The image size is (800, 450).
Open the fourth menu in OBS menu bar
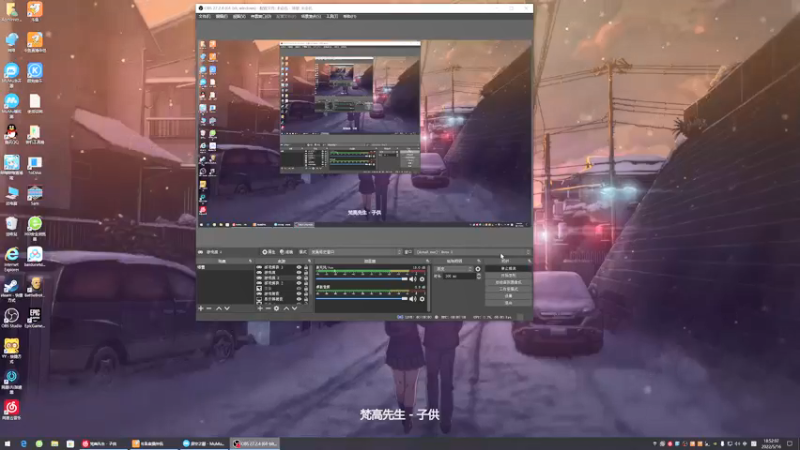pos(260,16)
